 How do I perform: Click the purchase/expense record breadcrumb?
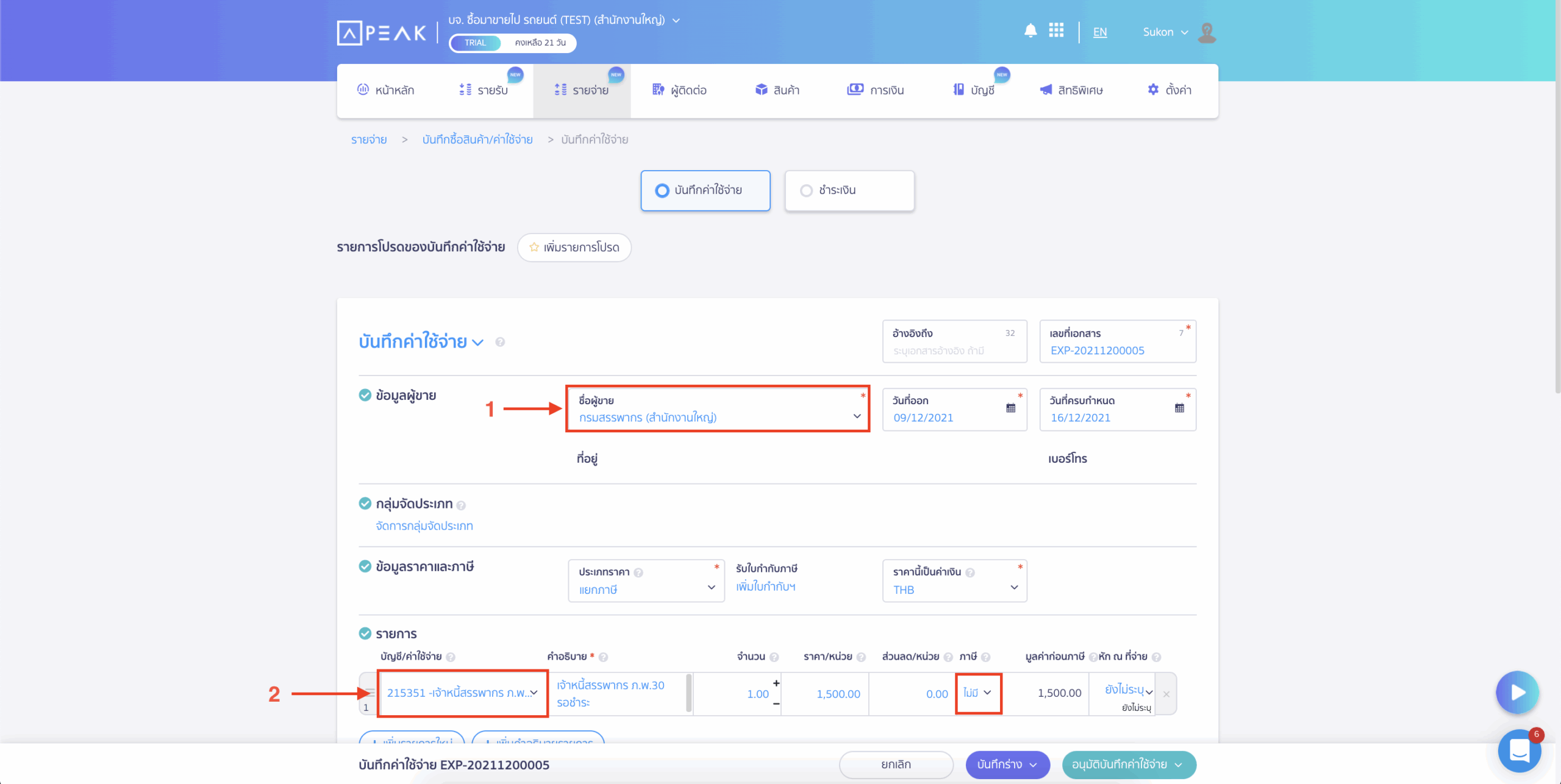point(477,140)
